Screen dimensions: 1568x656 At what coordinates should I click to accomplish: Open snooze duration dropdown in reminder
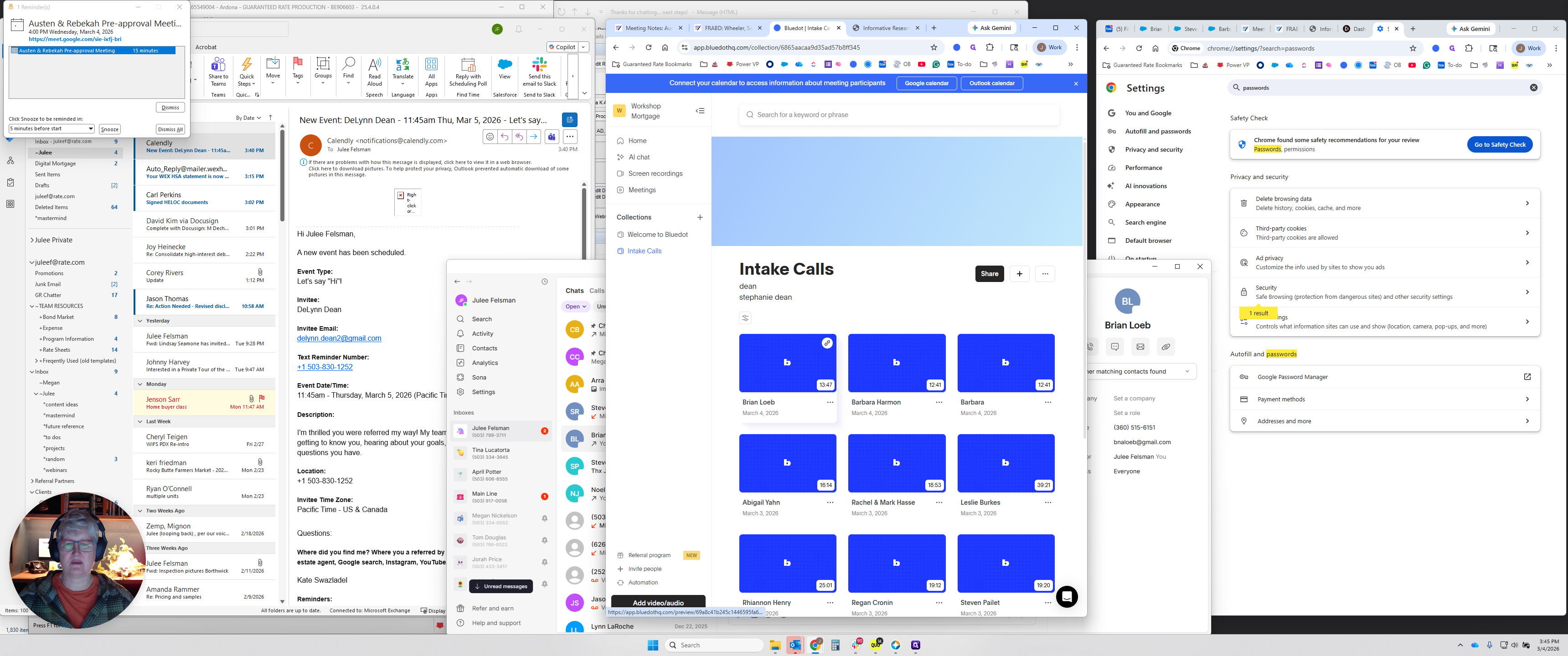(x=91, y=129)
